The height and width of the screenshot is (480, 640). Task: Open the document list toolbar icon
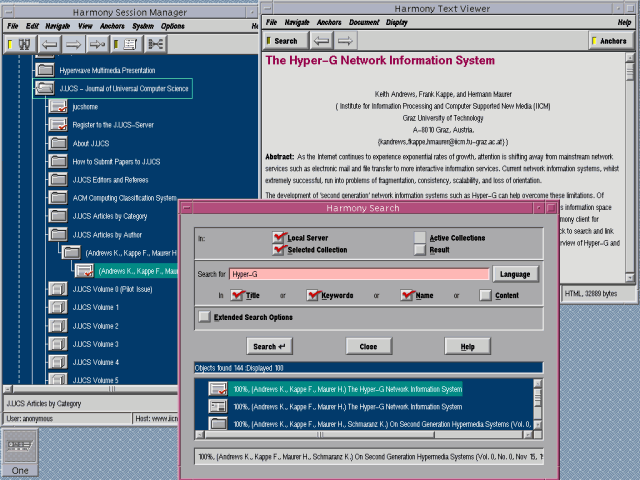126,44
